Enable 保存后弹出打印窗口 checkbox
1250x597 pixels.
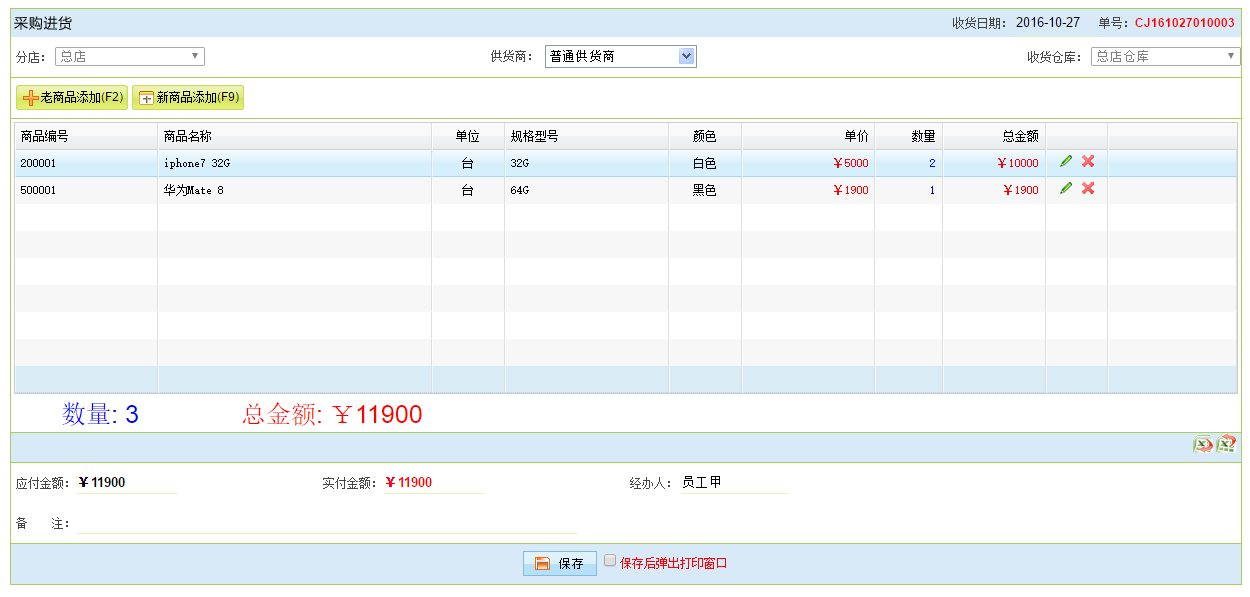click(610, 561)
